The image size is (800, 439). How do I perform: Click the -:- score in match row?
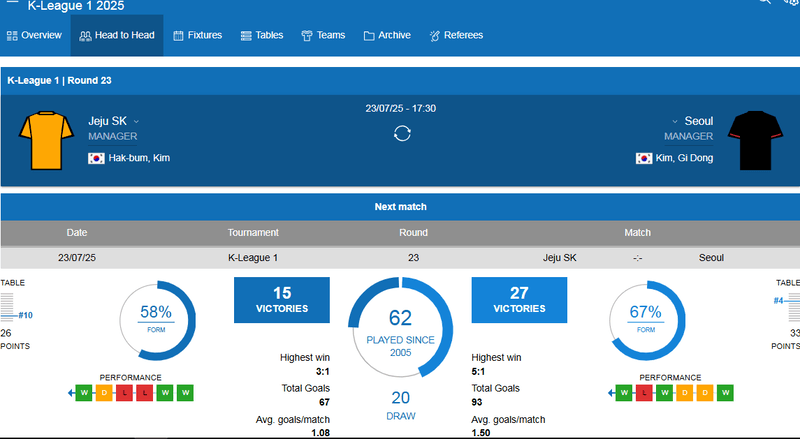coord(637,258)
